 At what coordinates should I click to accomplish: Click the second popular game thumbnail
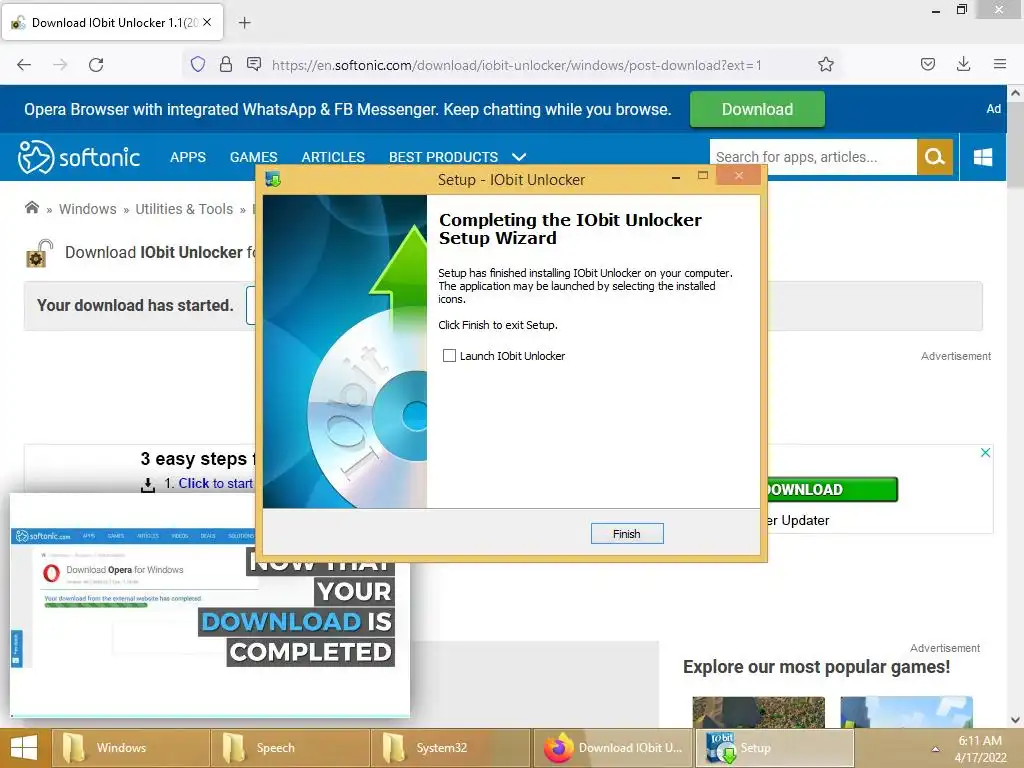click(906, 712)
